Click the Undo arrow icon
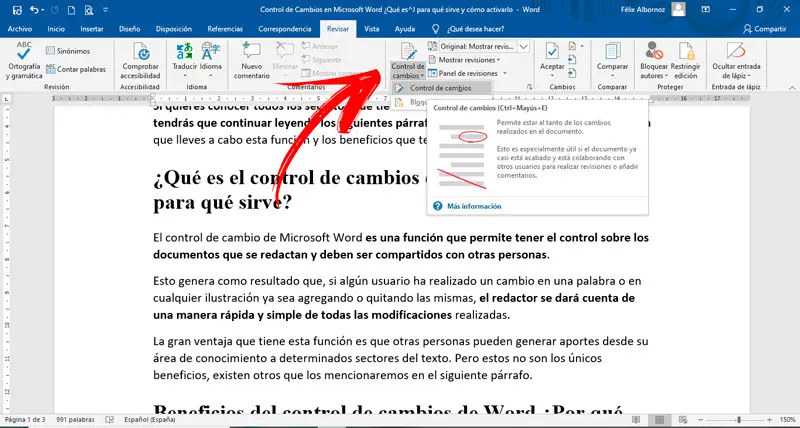This screenshot has height=428, width=800. 34,9
